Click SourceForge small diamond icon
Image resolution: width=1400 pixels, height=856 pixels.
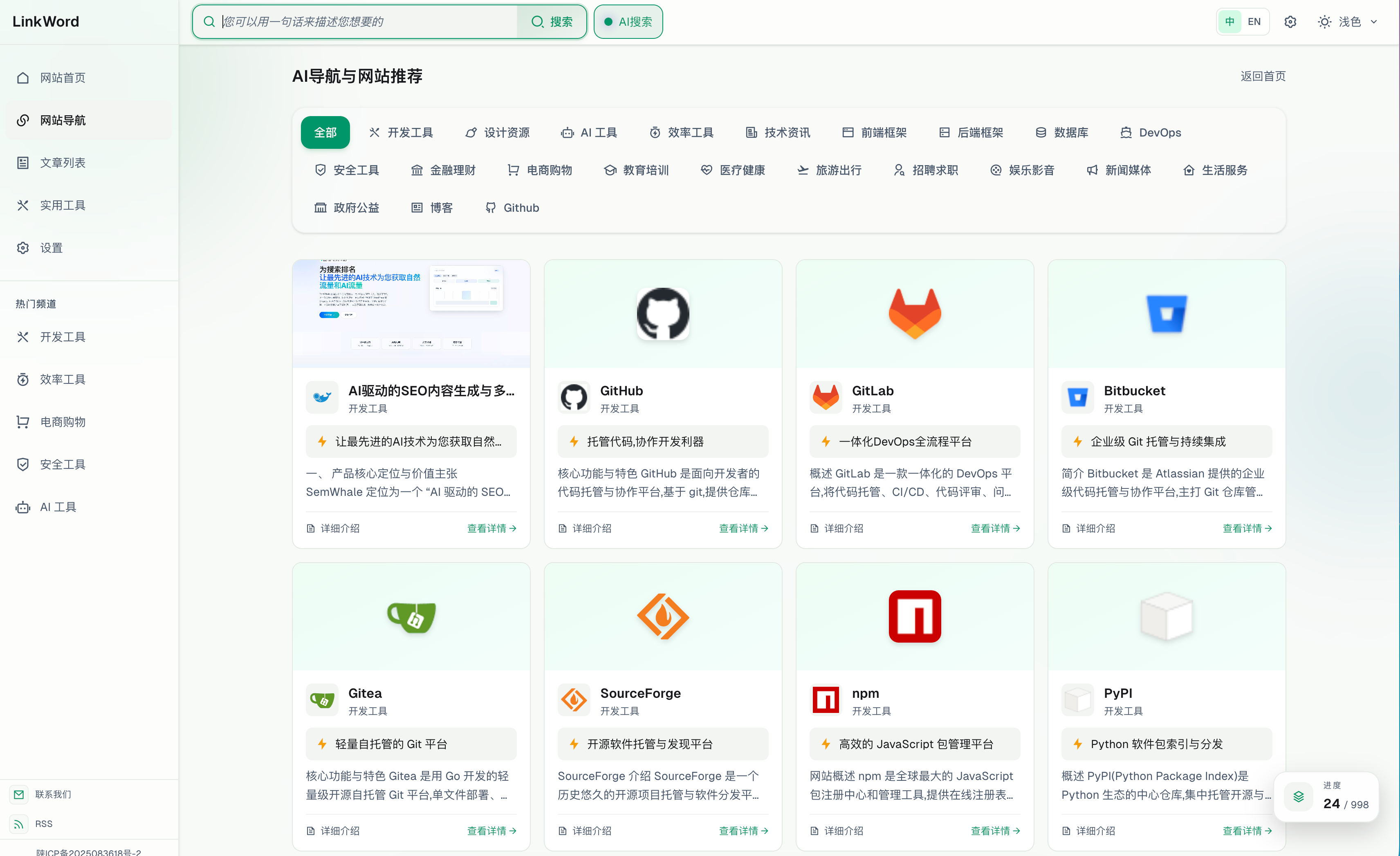pyautogui.click(x=574, y=700)
